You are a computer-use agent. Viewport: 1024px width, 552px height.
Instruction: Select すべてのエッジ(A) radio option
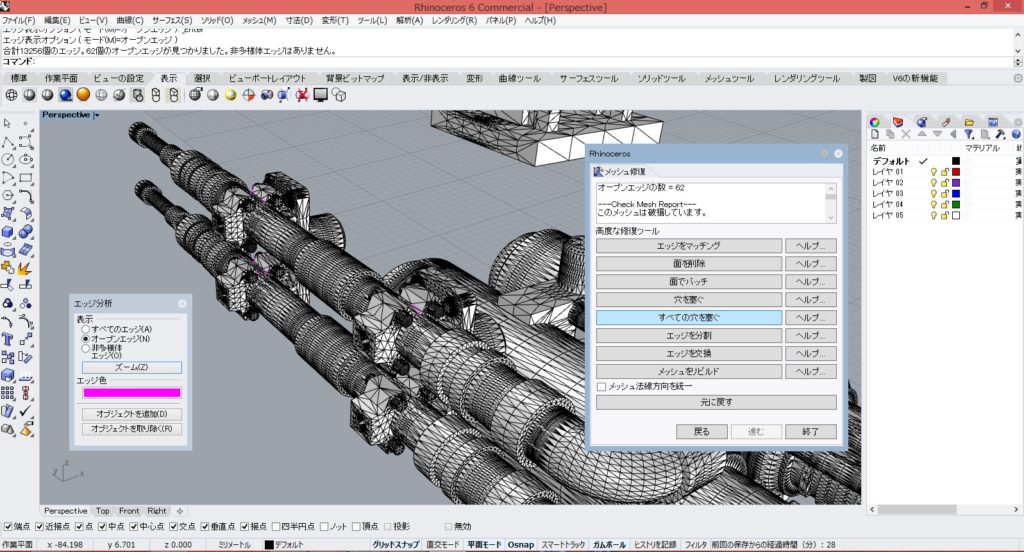pyautogui.click(x=86, y=330)
